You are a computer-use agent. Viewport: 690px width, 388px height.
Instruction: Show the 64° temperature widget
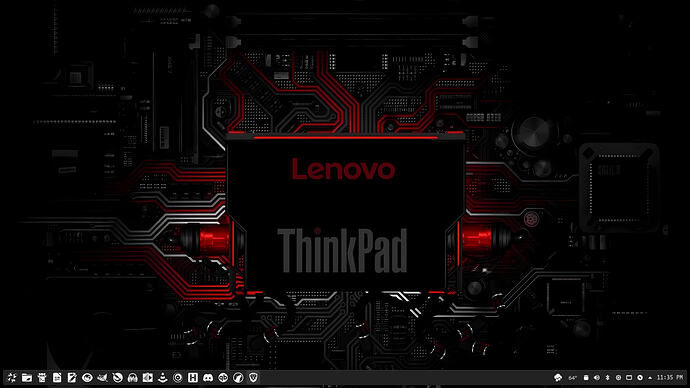pos(573,378)
